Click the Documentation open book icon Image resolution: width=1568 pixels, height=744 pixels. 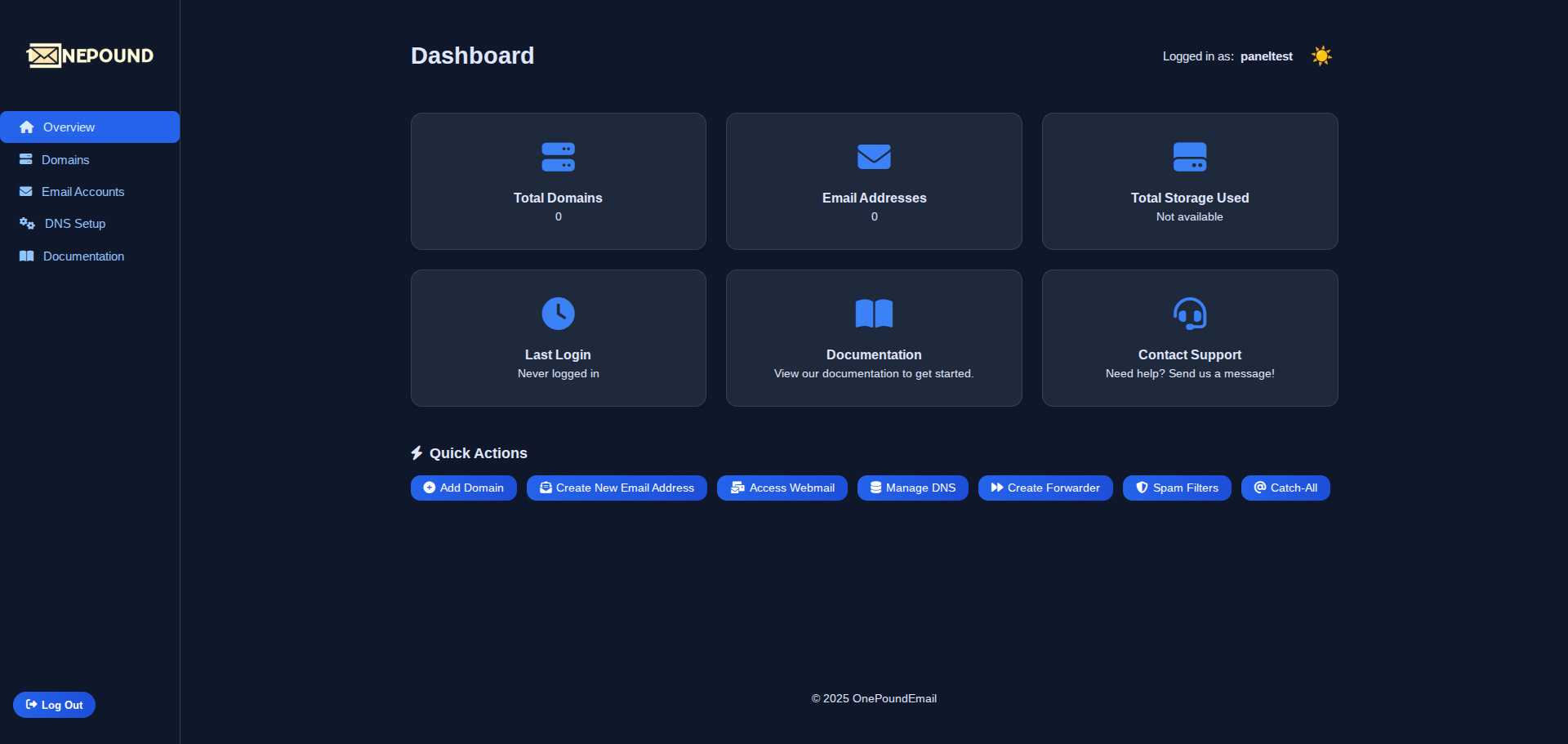(874, 314)
